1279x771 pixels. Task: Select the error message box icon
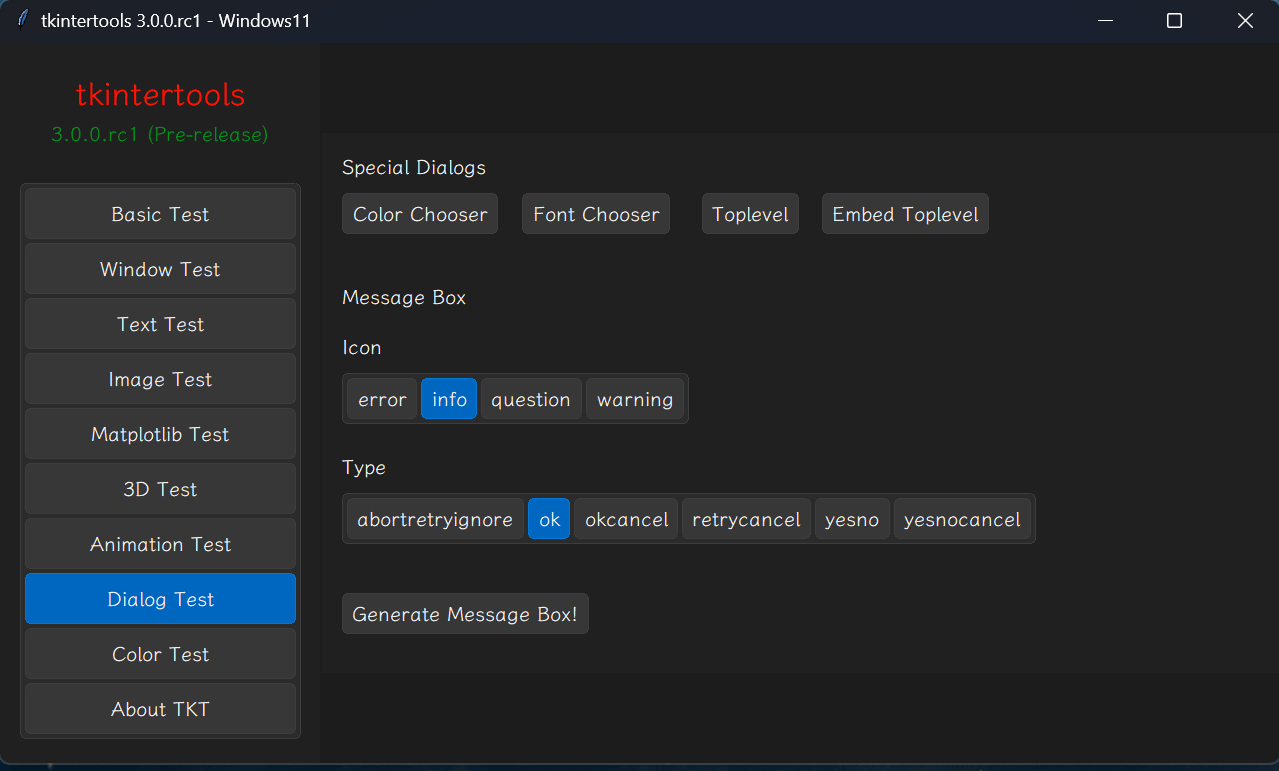click(382, 398)
